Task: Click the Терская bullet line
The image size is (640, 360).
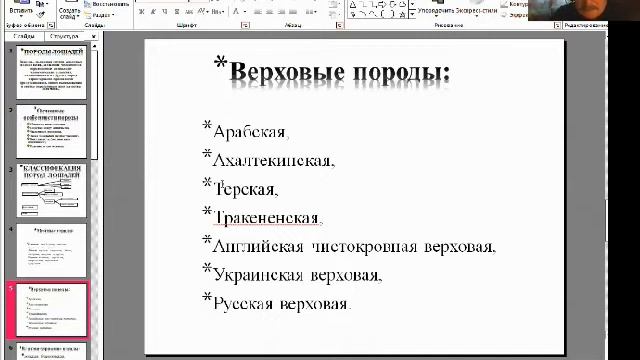Action: pos(245,189)
